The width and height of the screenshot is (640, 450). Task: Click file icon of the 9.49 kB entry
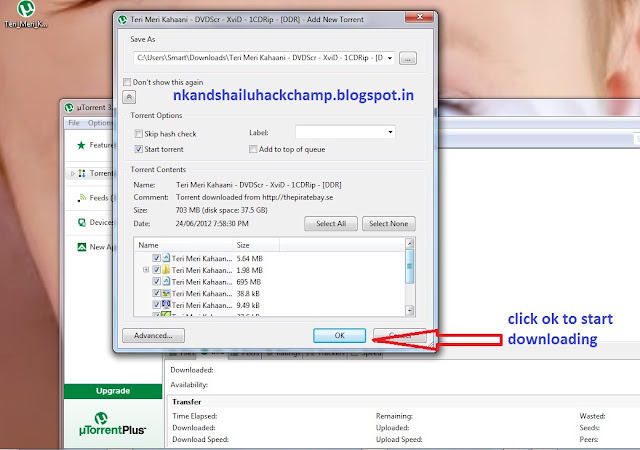click(166, 305)
